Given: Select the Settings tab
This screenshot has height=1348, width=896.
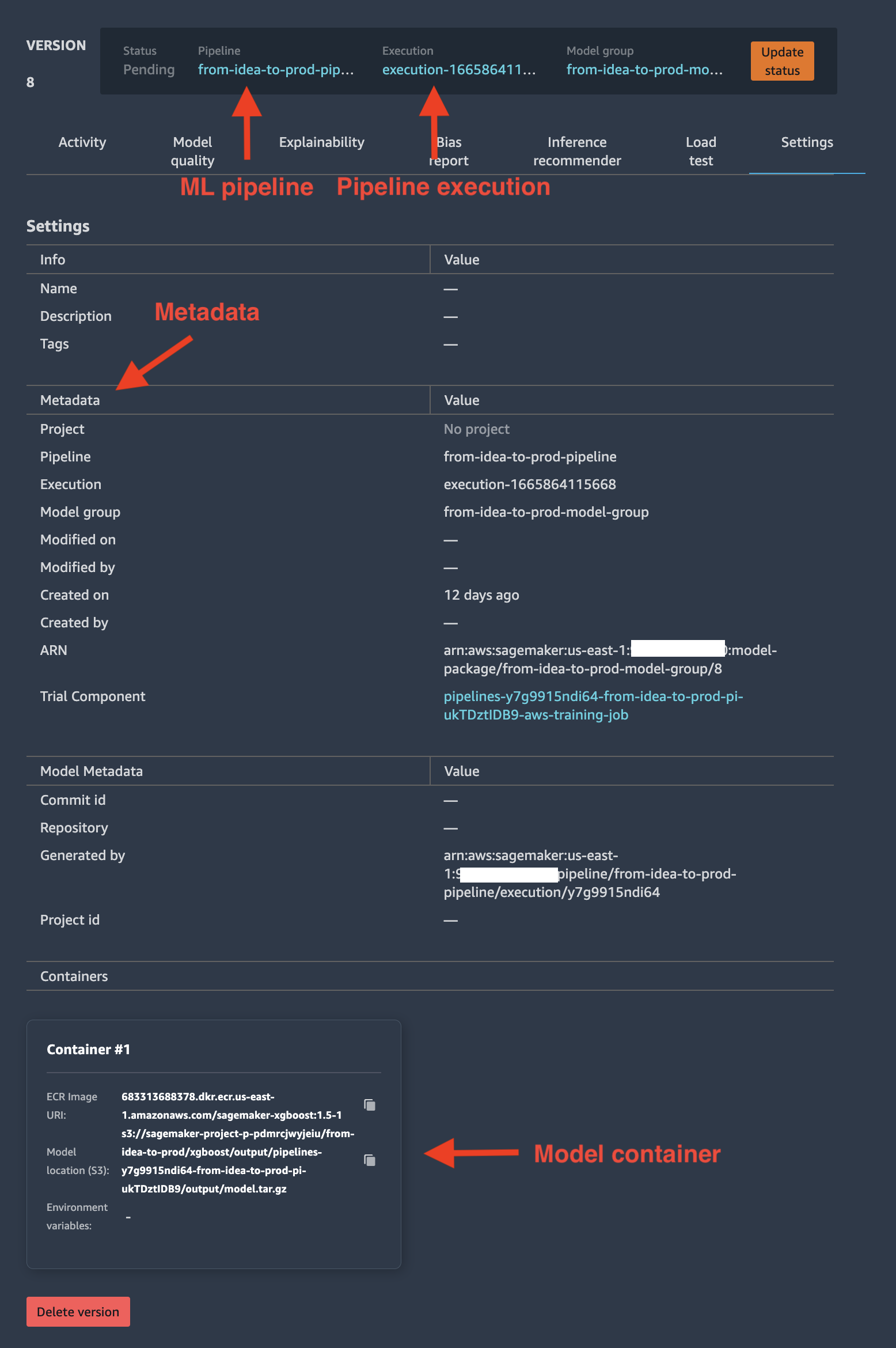Looking at the screenshot, I should (807, 142).
